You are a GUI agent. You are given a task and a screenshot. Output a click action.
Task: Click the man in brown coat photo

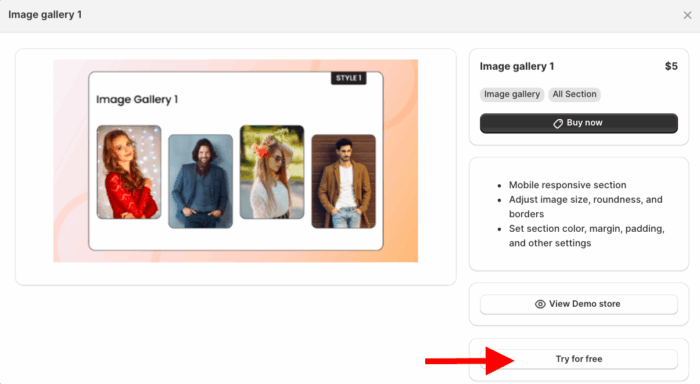[x=343, y=181]
